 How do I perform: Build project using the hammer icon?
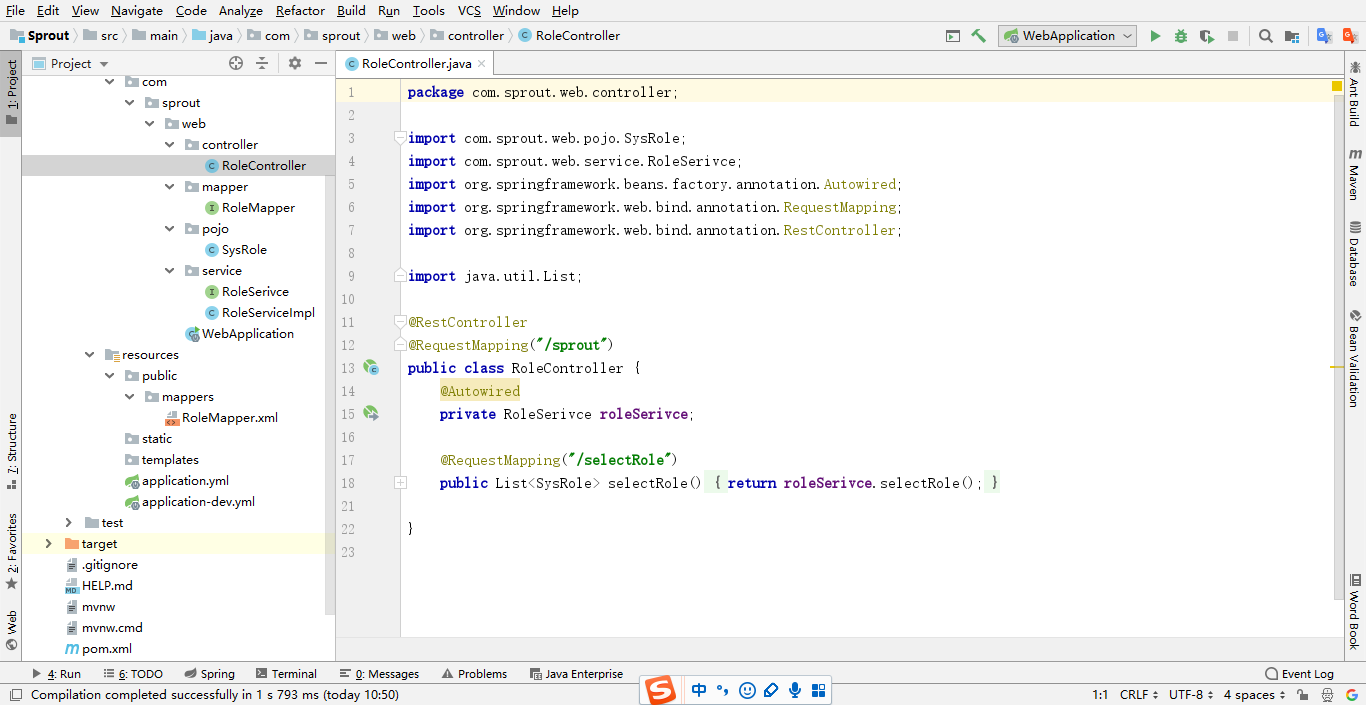(x=978, y=36)
